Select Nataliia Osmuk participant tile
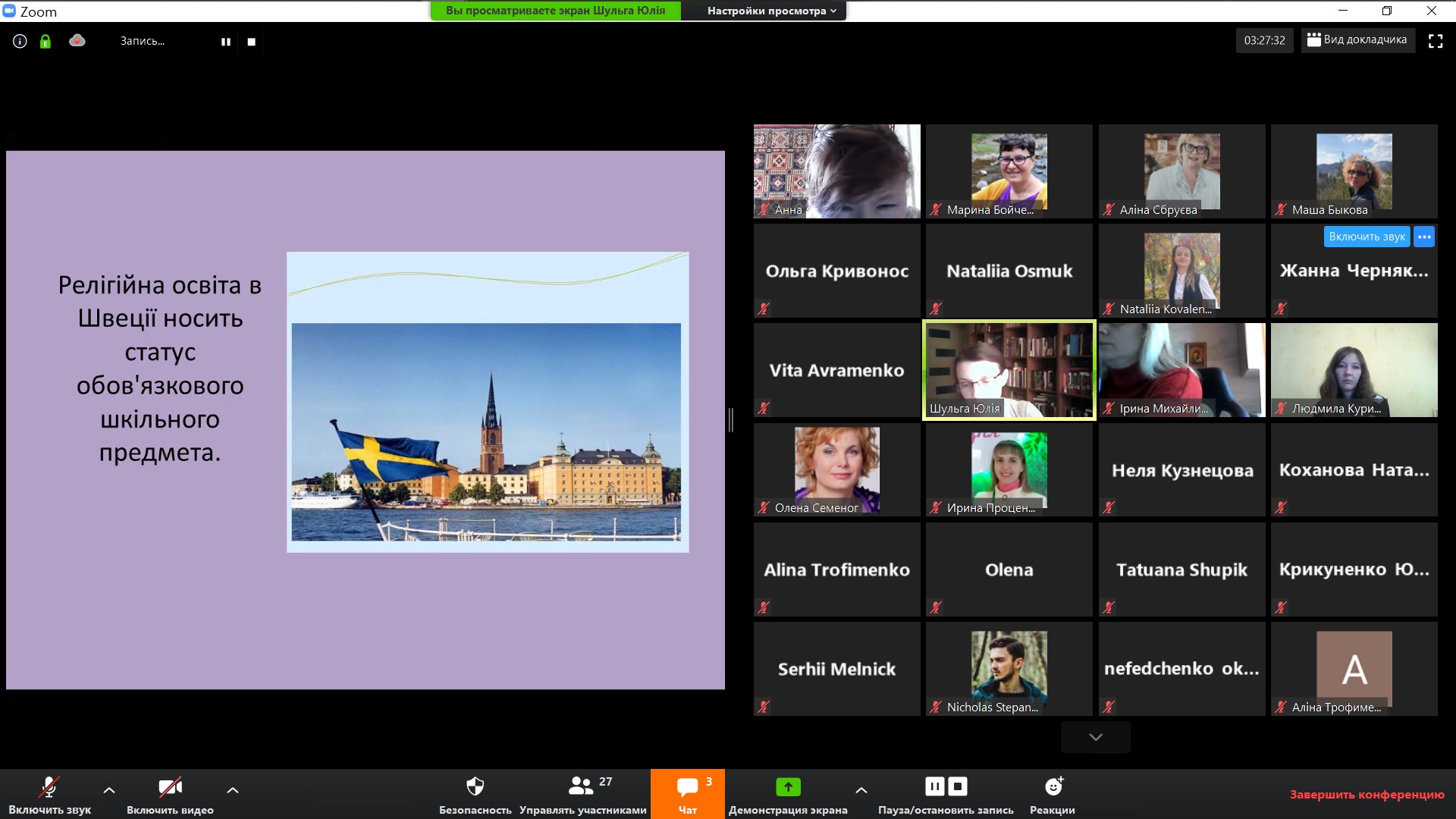This screenshot has height=819, width=1456. point(1009,271)
